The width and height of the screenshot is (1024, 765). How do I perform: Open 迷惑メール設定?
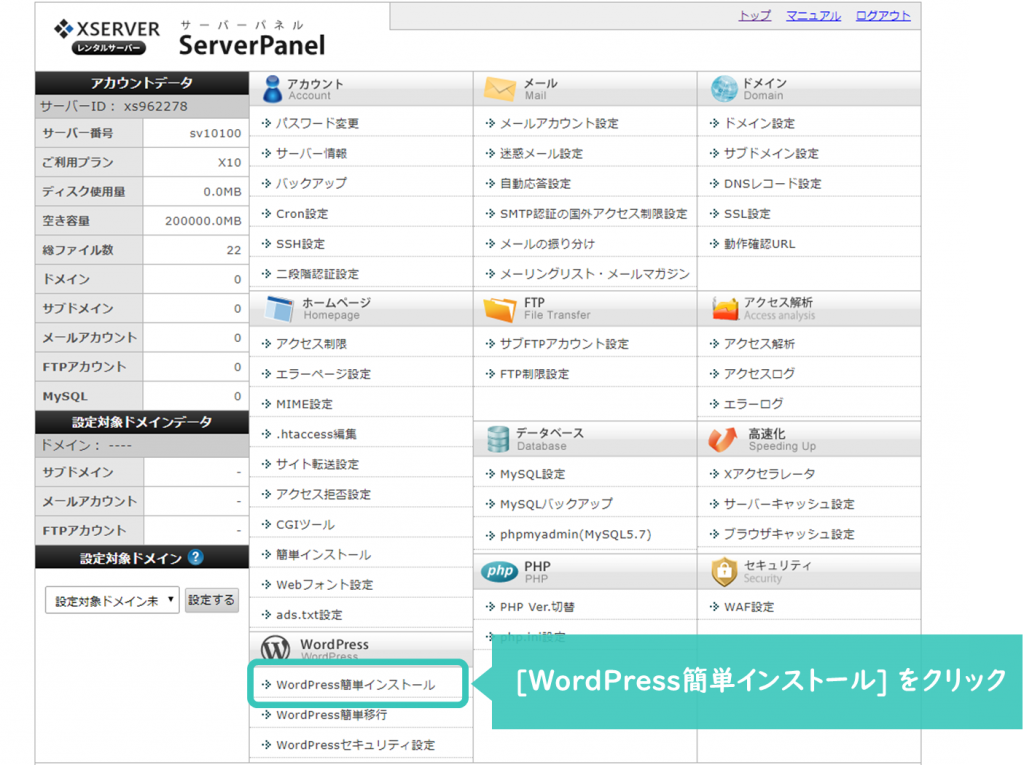pyautogui.click(x=541, y=153)
